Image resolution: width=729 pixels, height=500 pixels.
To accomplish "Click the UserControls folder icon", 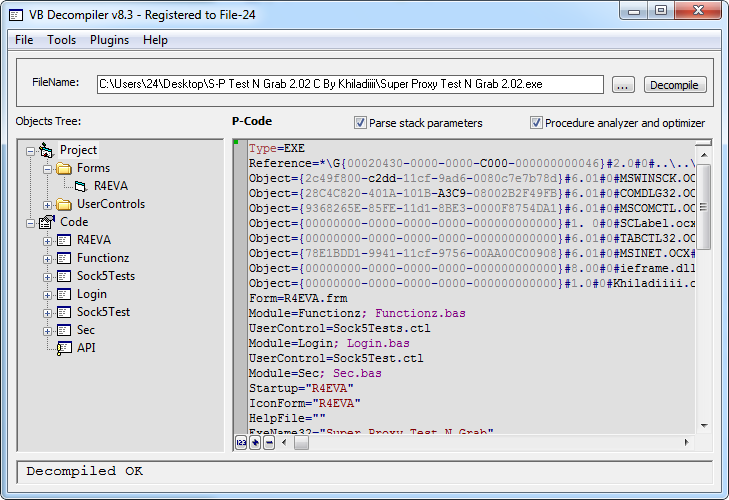I will [x=64, y=204].
